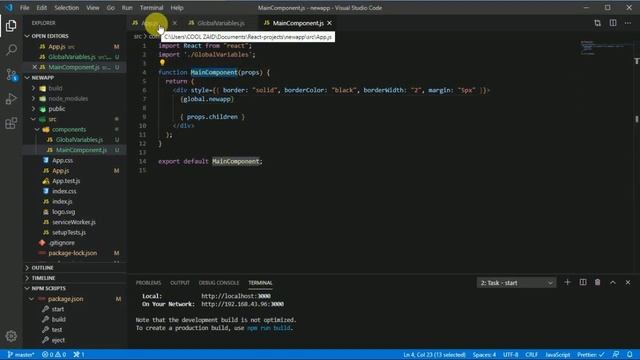Run the eject npm script
Image resolution: width=640 pixels, height=360 pixels.
click(58, 340)
